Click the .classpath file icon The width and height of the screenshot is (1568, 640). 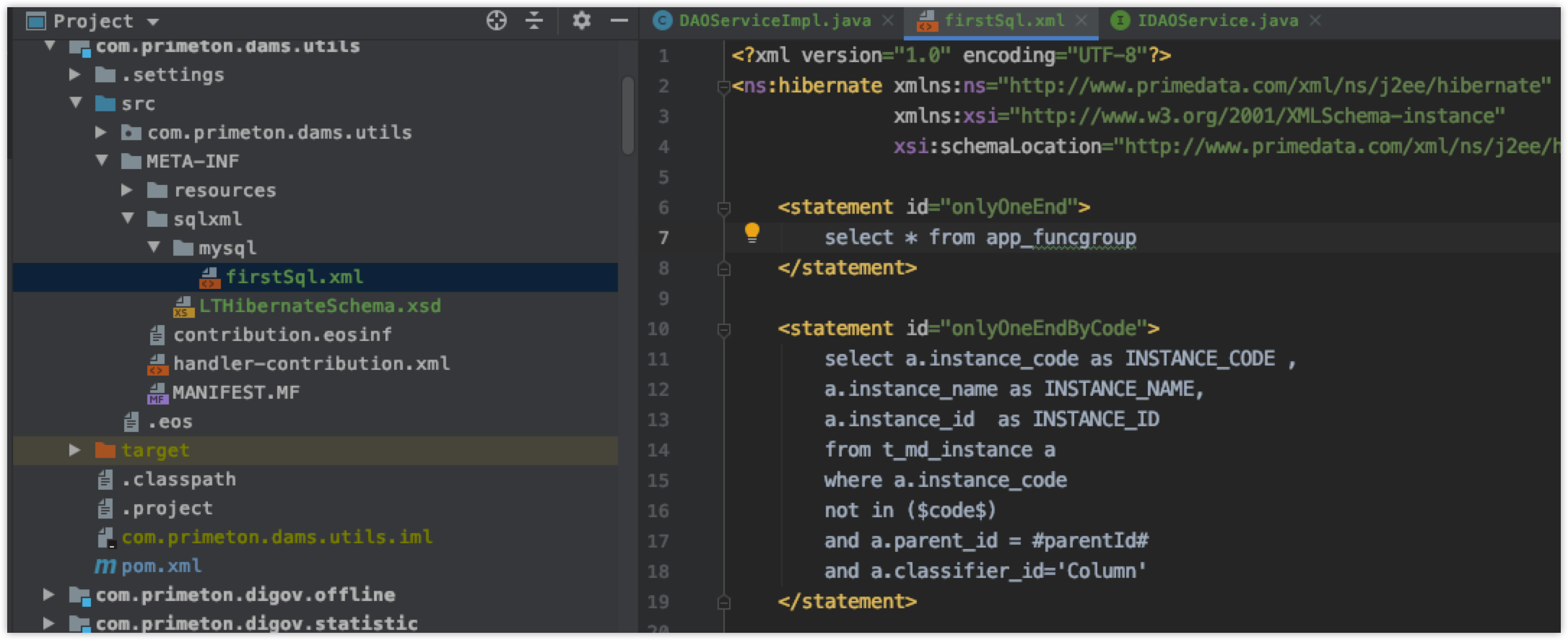pyautogui.click(x=105, y=479)
